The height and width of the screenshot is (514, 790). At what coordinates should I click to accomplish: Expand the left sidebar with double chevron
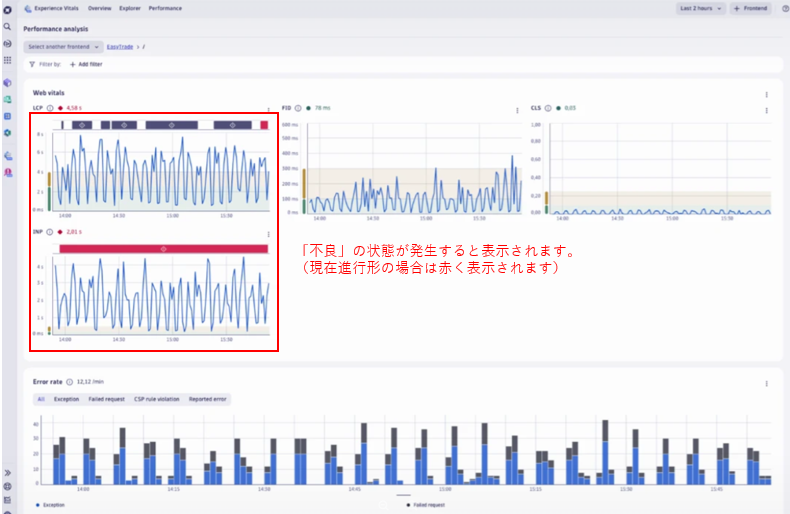[x=8, y=473]
